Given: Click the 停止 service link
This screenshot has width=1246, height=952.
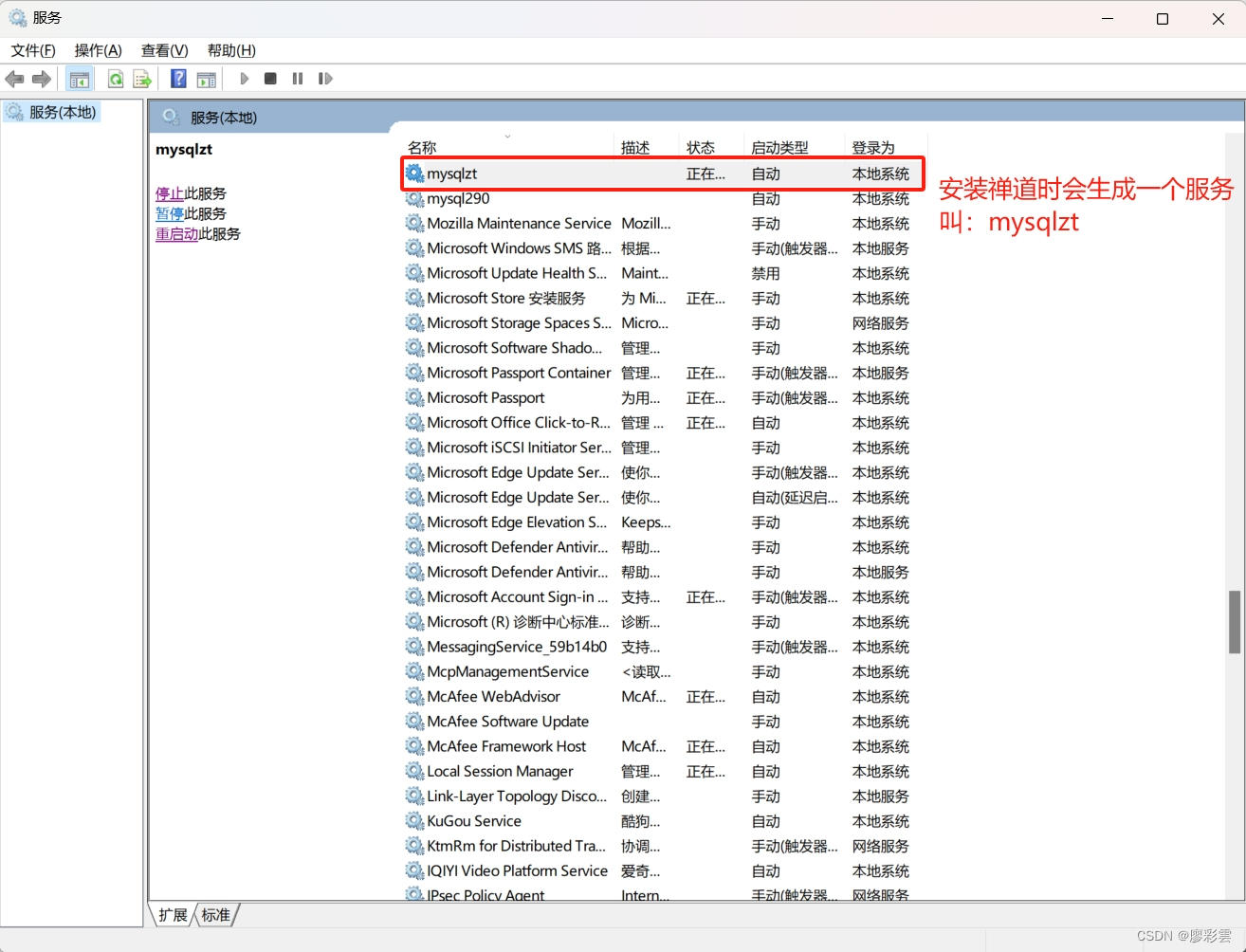Looking at the screenshot, I should coord(170,193).
